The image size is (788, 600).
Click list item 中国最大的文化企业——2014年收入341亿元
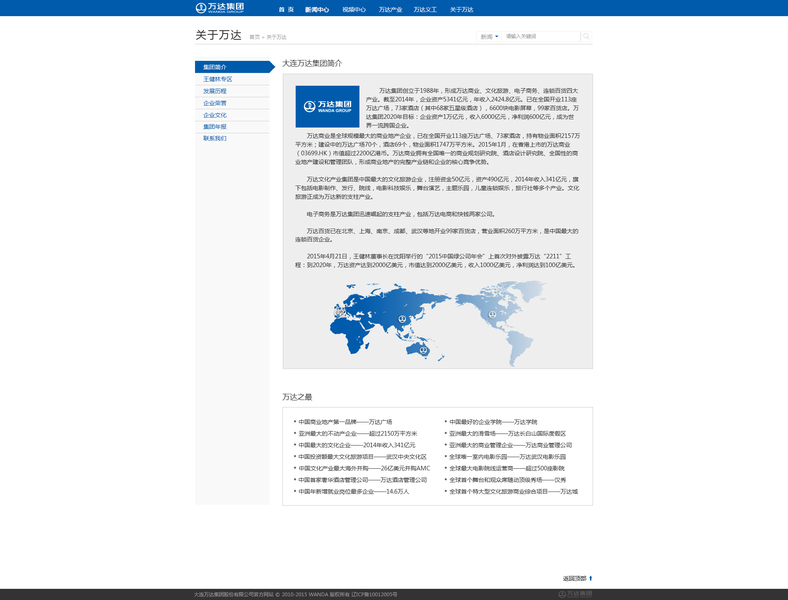(357, 445)
